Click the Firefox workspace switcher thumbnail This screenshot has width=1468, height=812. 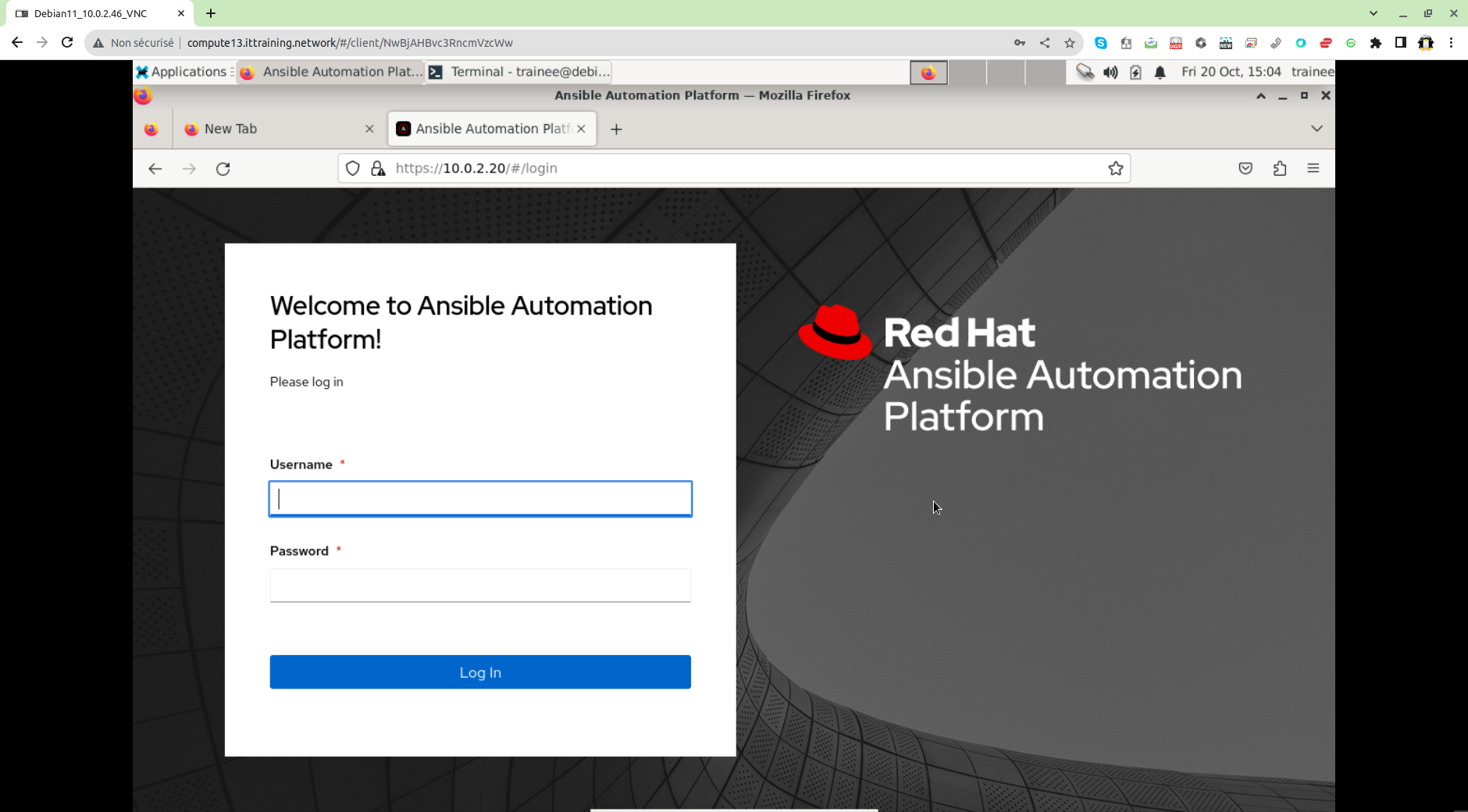pos(928,73)
